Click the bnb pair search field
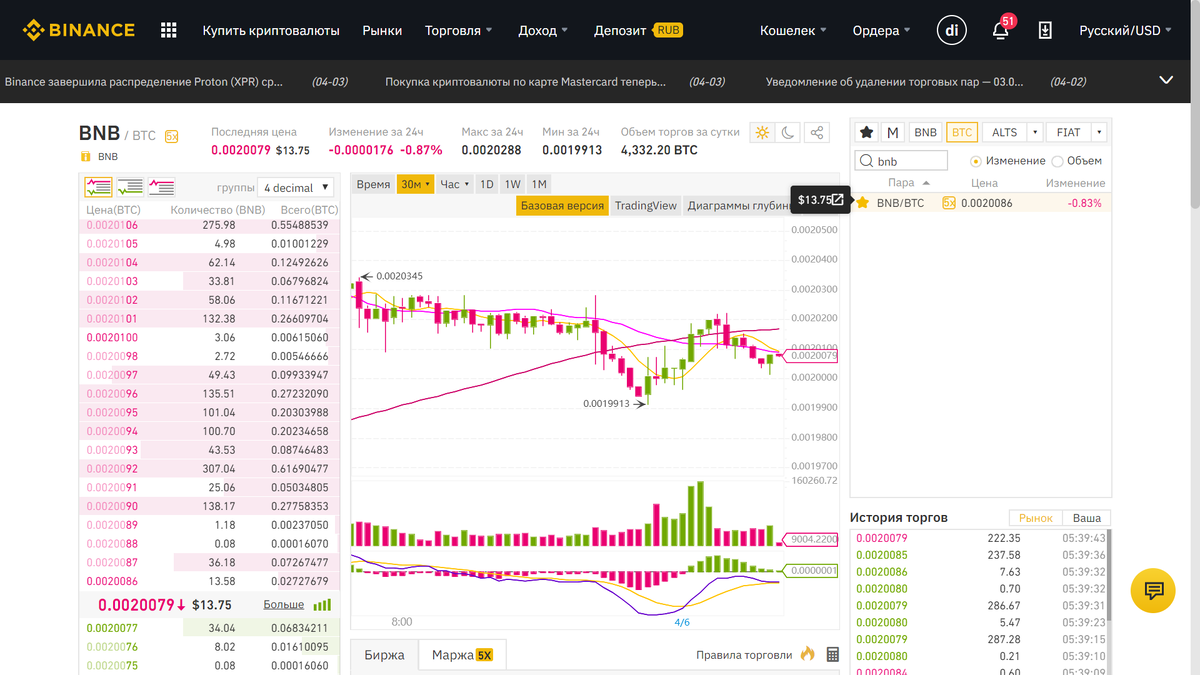 click(900, 161)
